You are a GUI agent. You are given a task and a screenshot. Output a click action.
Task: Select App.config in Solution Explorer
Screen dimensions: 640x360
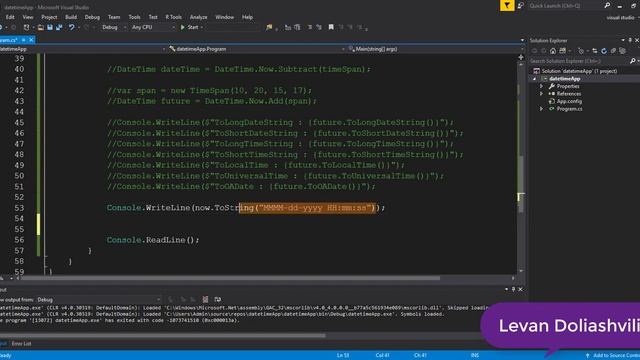(569, 101)
